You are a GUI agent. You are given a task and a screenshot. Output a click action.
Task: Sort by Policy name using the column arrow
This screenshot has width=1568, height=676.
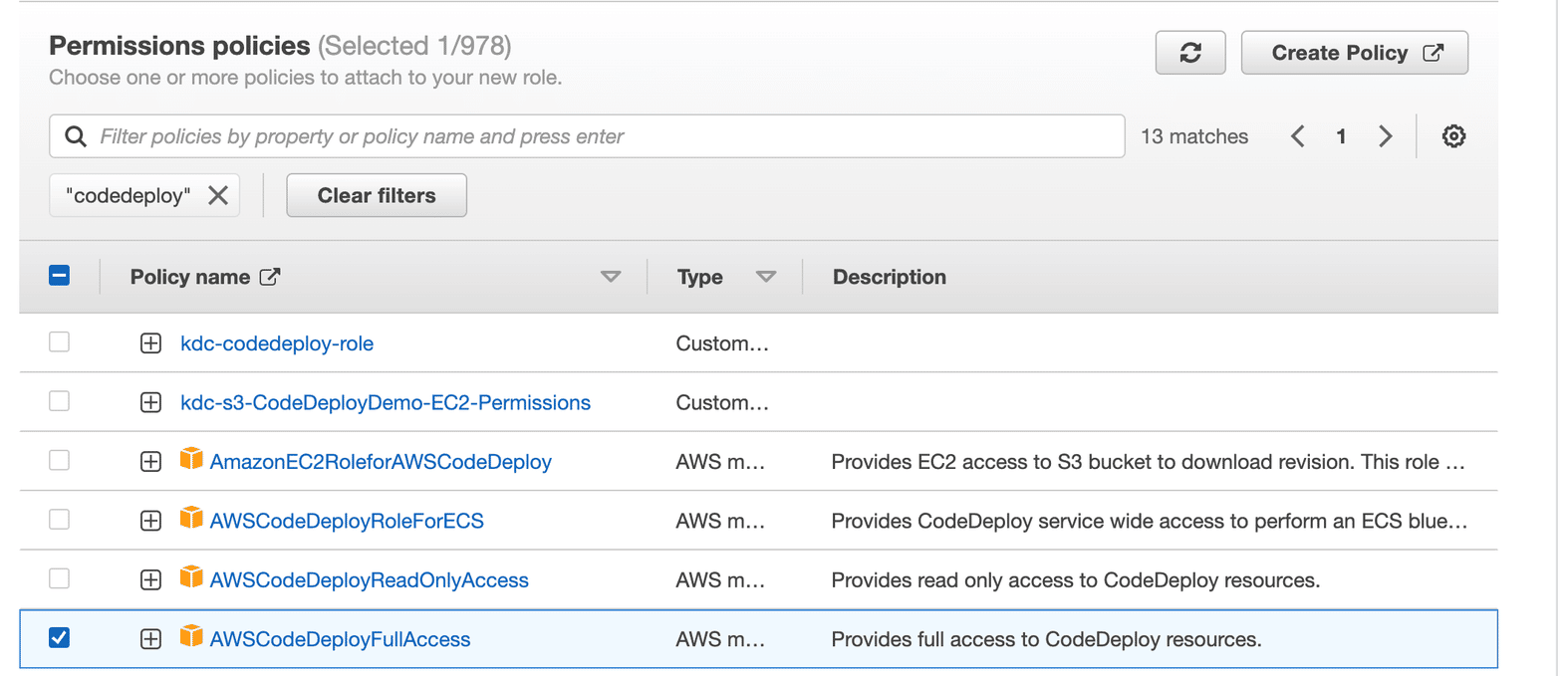[611, 277]
